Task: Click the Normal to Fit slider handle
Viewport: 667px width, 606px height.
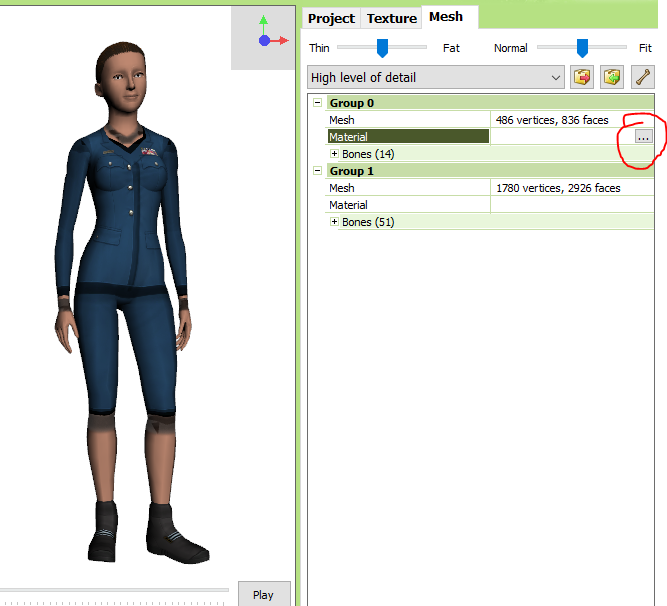Action: [582, 48]
